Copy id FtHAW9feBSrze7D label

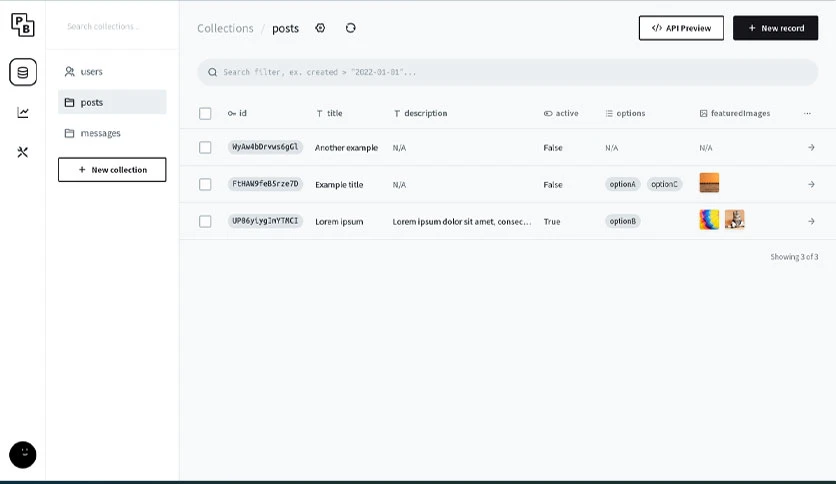265,184
